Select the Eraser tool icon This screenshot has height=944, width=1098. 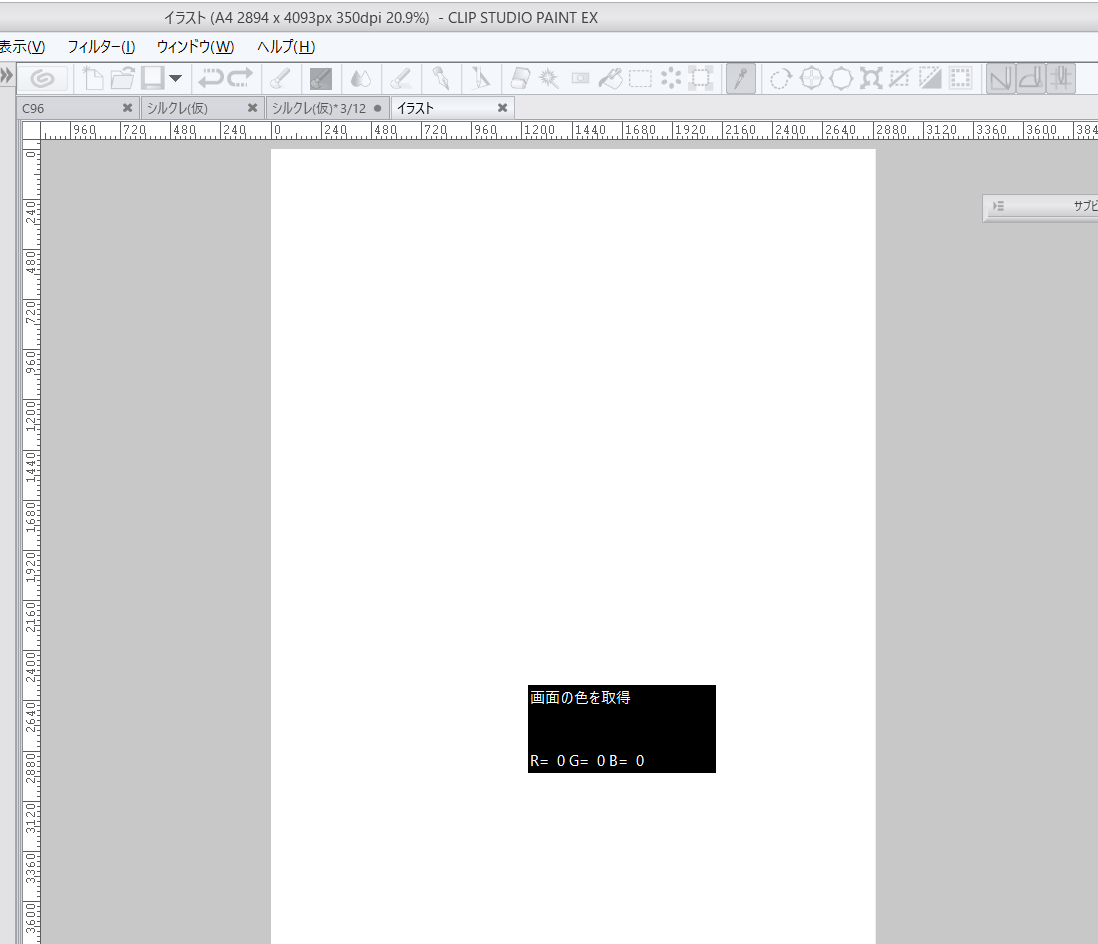(x=519, y=78)
